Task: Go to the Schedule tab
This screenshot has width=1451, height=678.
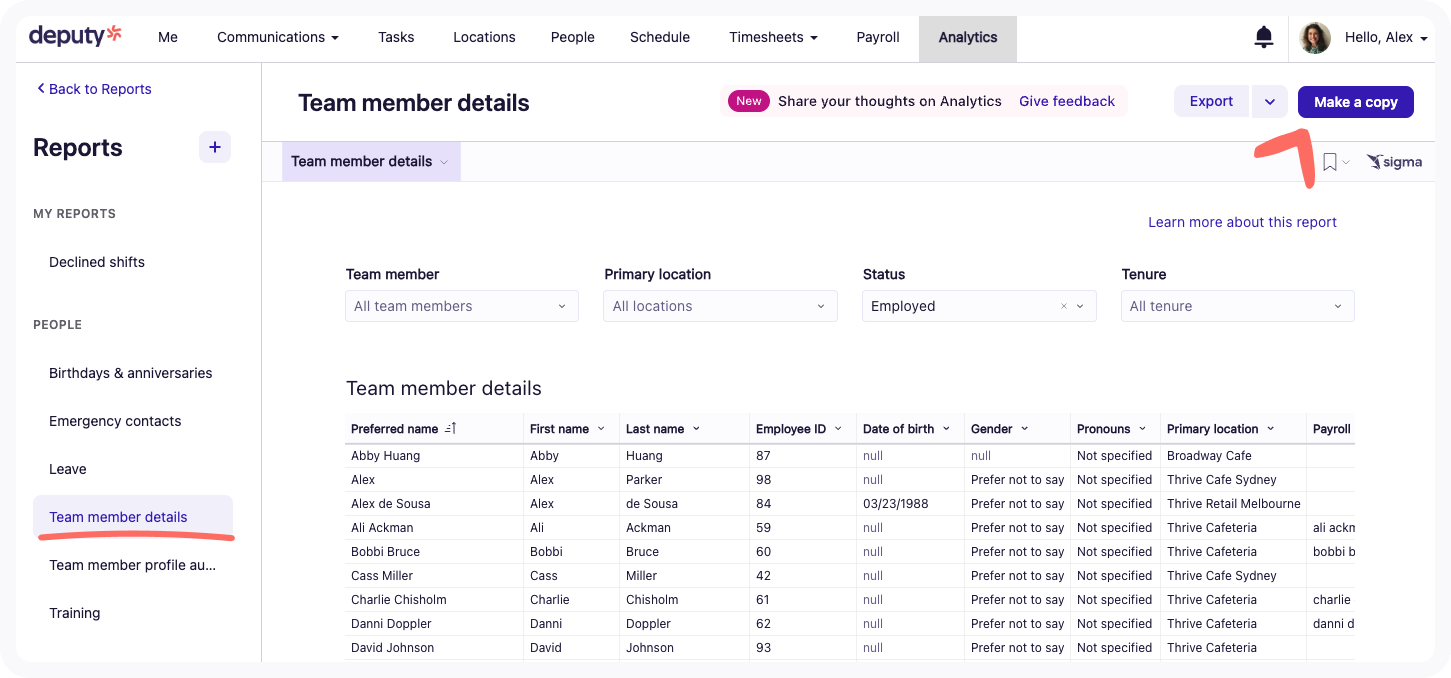Action: pyautogui.click(x=659, y=37)
